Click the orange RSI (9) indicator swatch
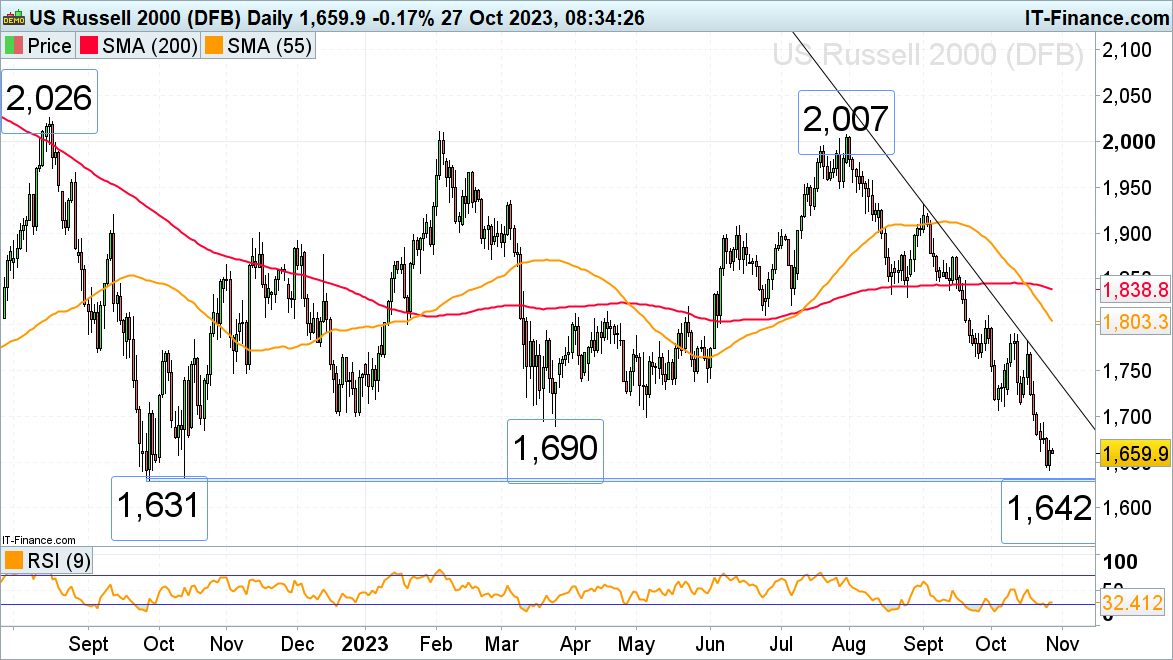Image resolution: width=1173 pixels, height=660 pixels. (13, 560)
